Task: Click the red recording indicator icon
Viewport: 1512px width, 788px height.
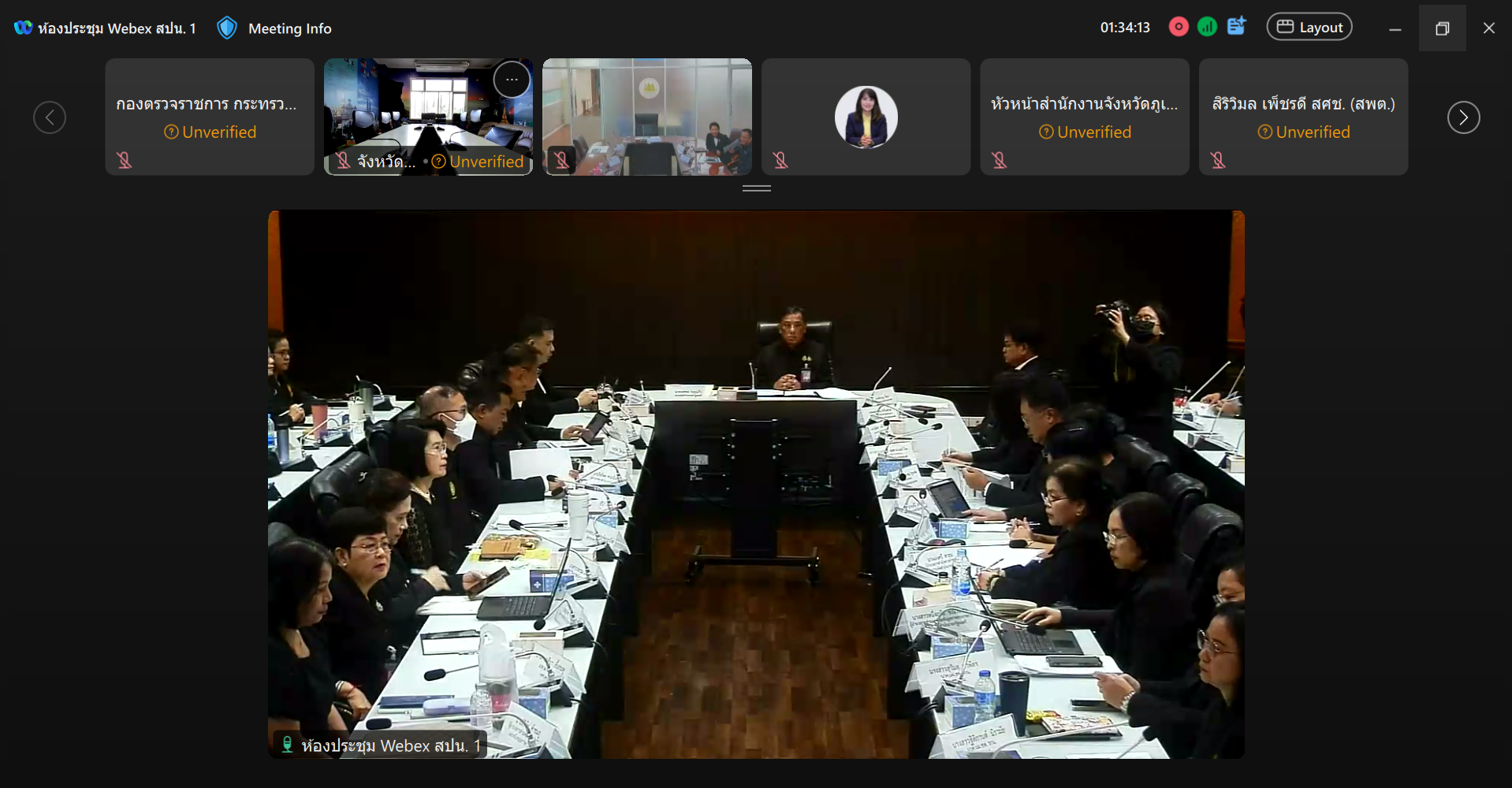Action: (1179, 27)
